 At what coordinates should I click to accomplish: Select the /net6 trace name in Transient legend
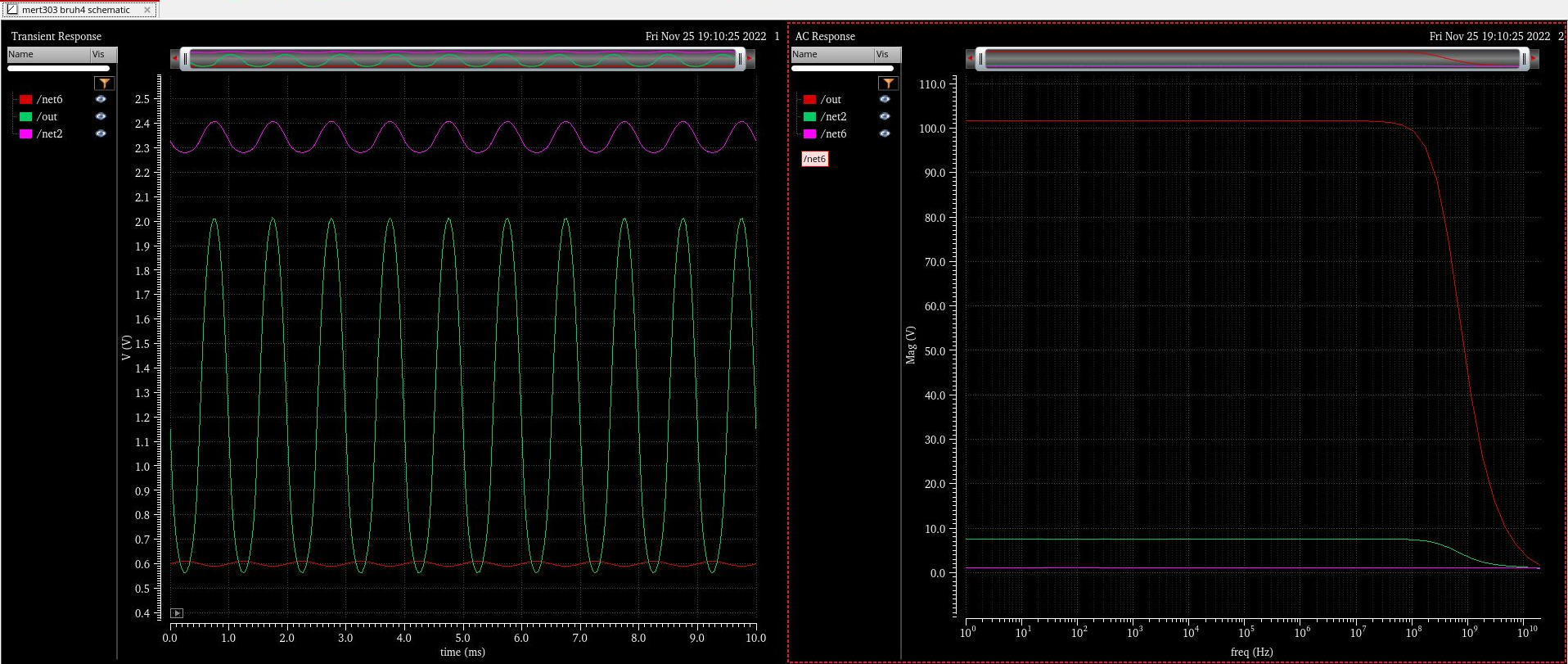(x=49, y=99)
